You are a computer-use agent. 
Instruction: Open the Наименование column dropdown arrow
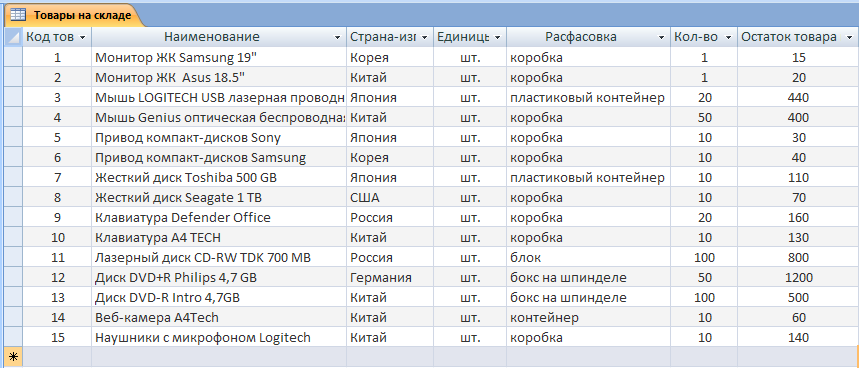click(x=337, y=37)
